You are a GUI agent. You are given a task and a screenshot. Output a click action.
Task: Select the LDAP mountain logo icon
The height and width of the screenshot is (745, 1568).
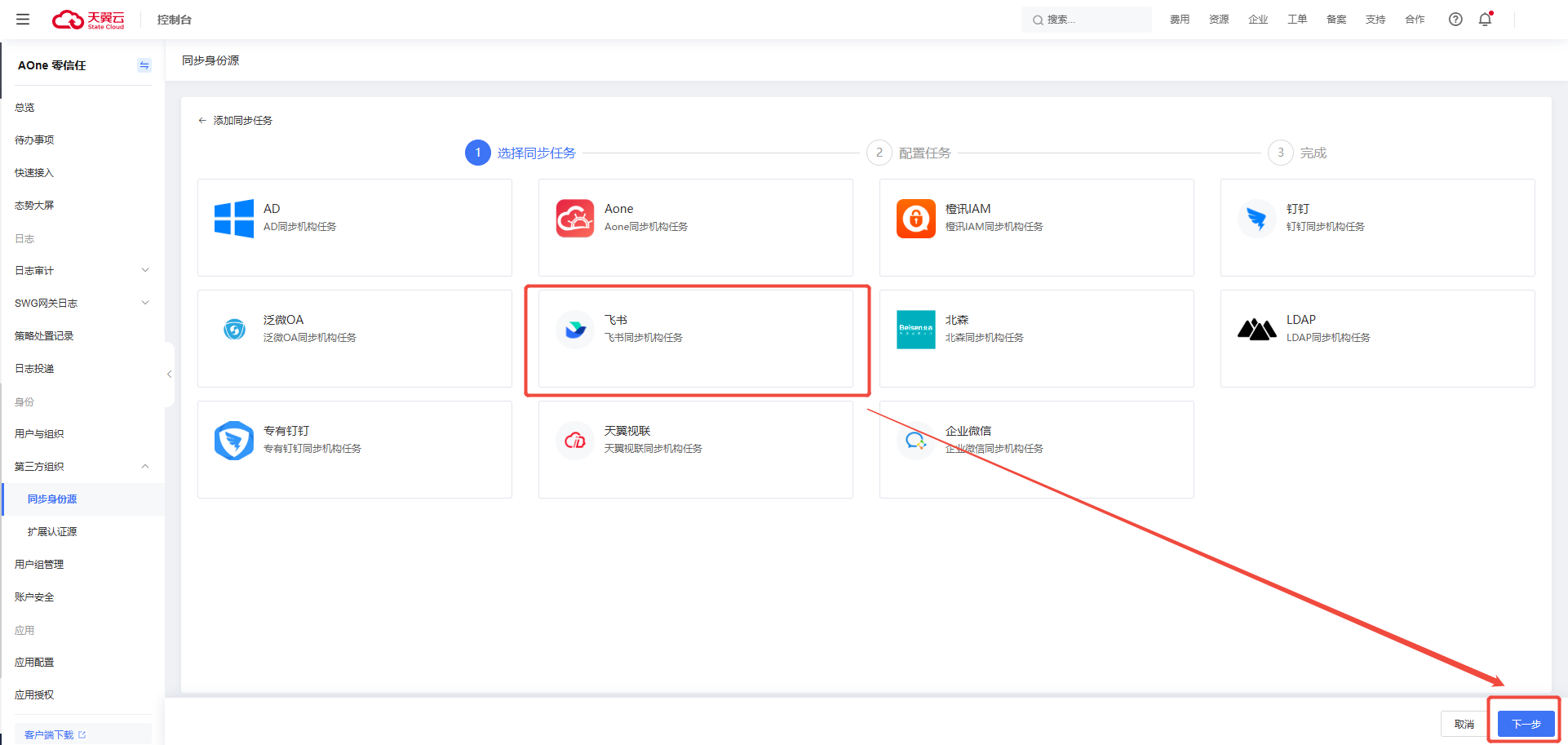pyautogui.click(x=1257, y=330)
